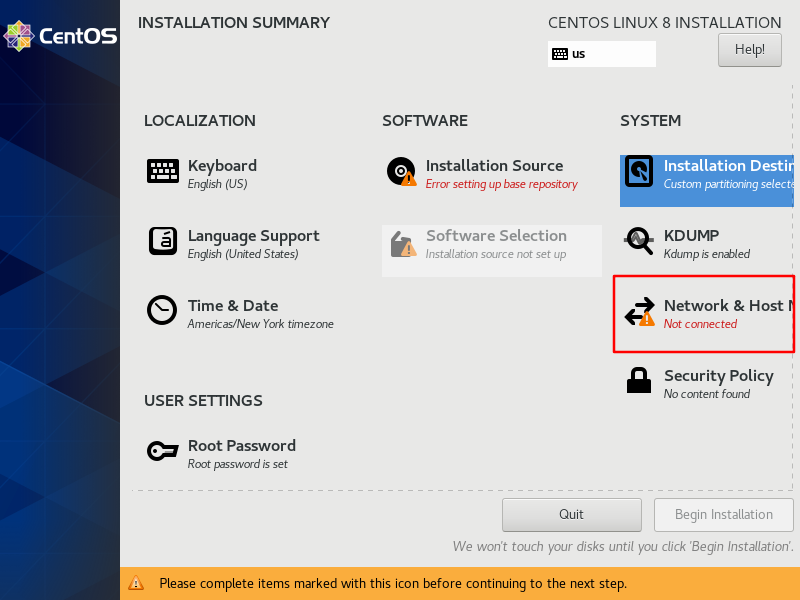Click 'Custom partitioning selected' status text

click(x=729, y=184)
